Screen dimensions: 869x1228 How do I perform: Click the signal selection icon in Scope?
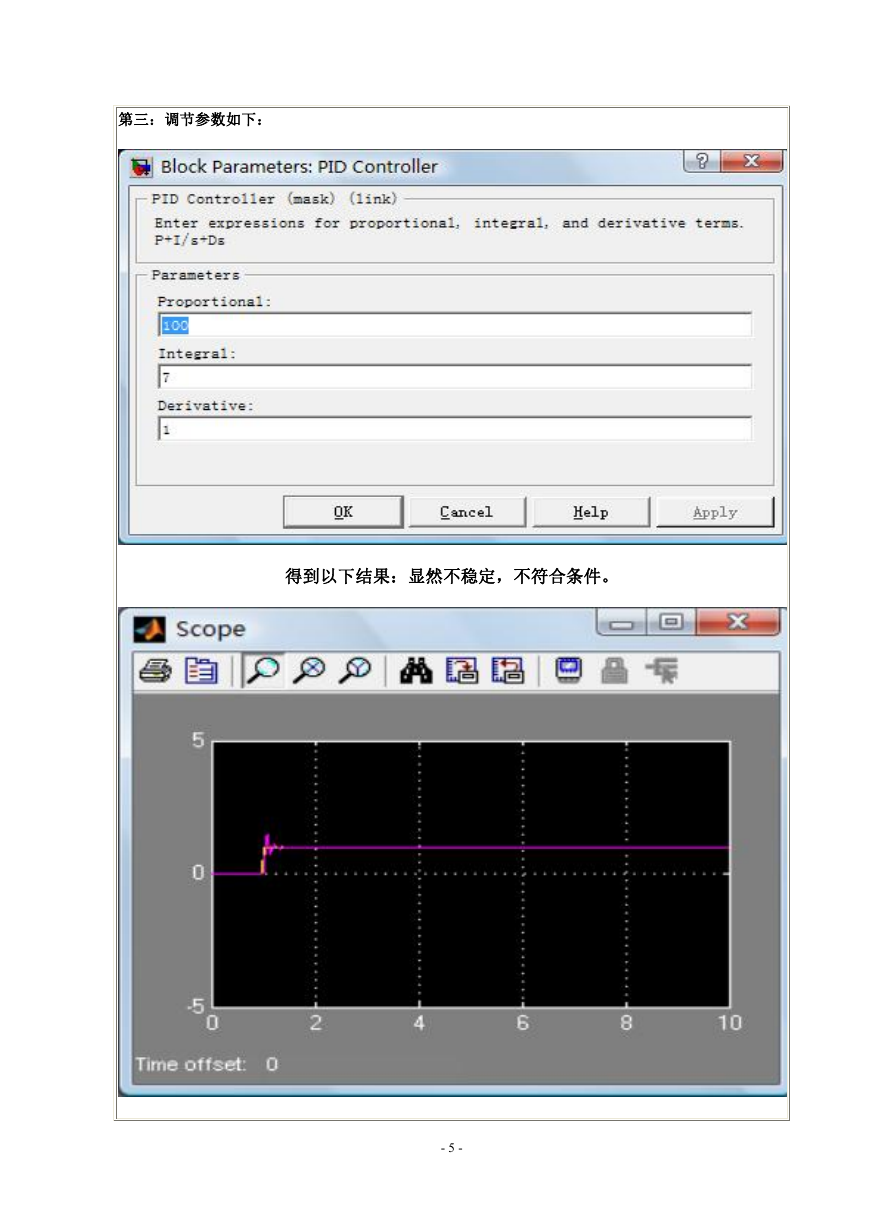tap(660, 671)
